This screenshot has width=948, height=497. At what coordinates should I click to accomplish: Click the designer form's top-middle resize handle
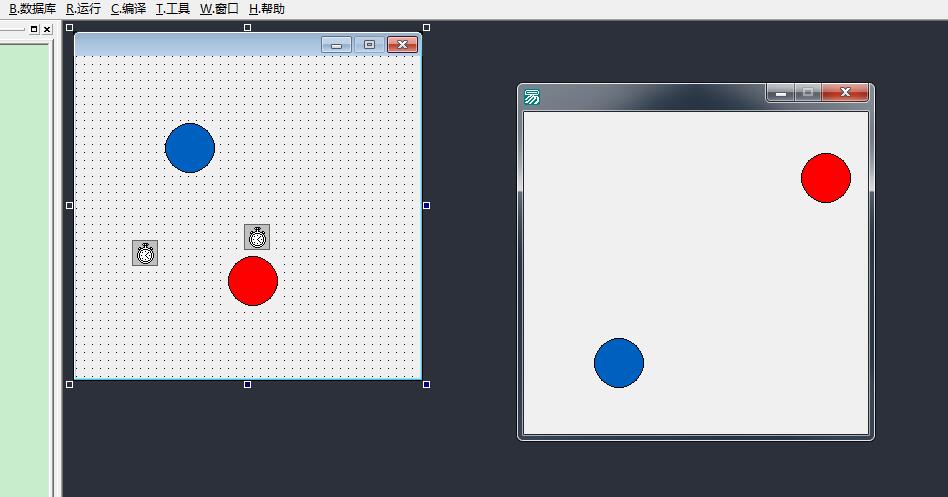click(247, 27)
